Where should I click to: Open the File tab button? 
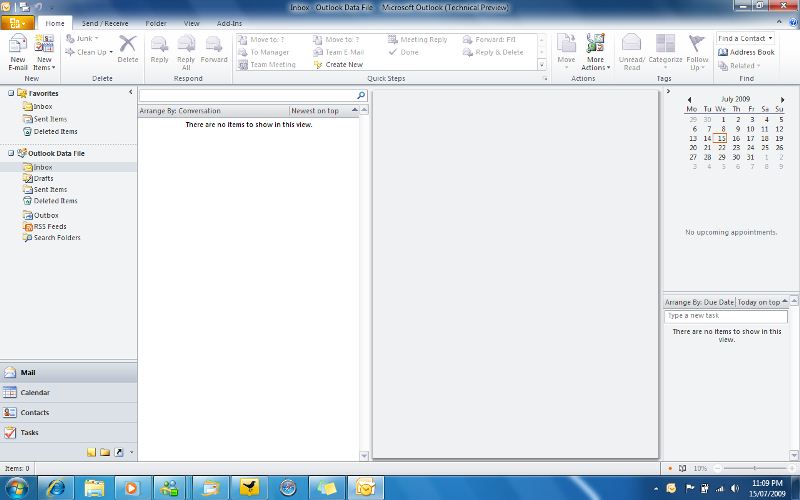(17, 23)
